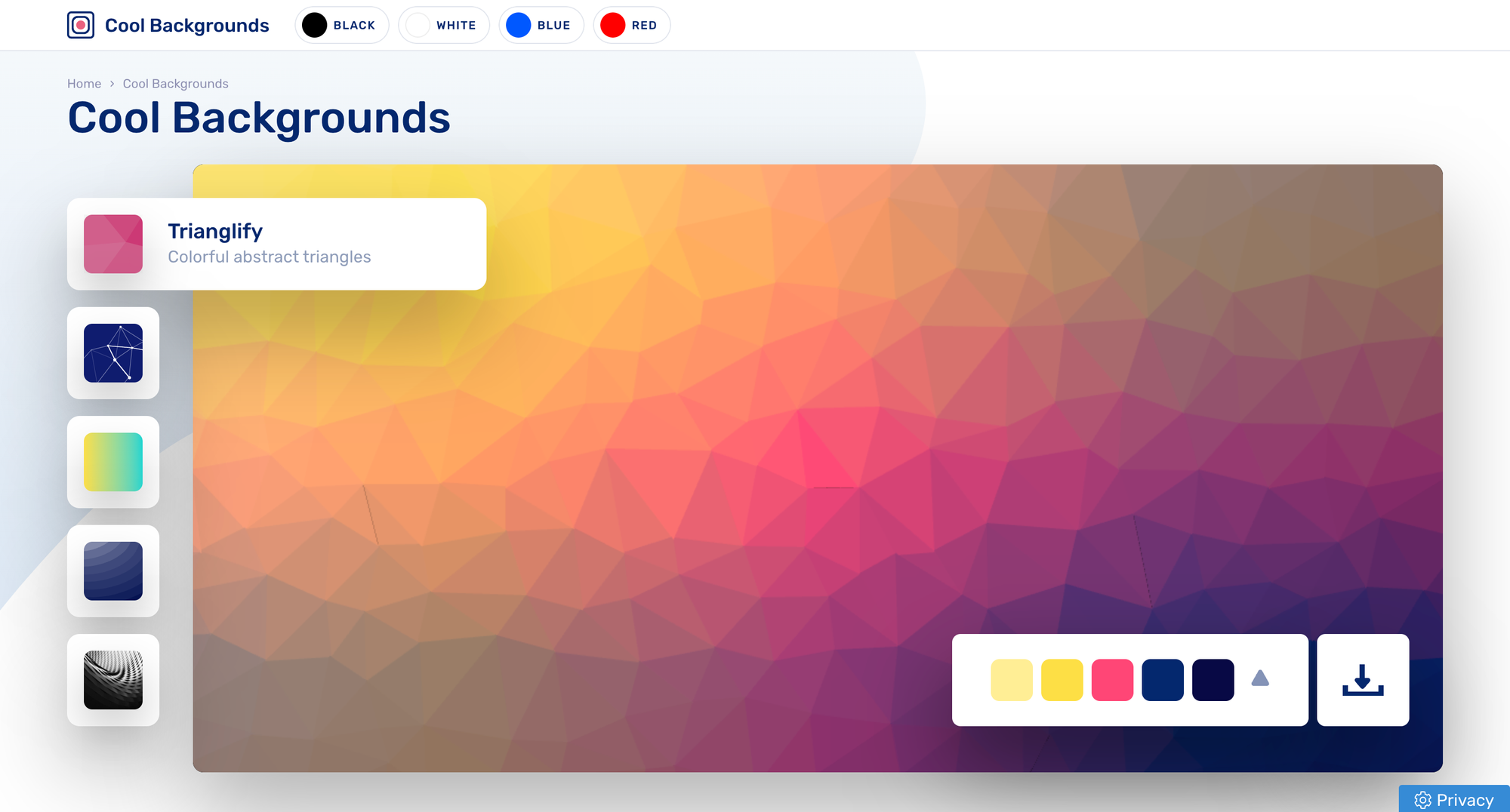Choose the dark blue layered waves thumbnail
Viewport: 1510px width, 812px height.
pos(113,571)
